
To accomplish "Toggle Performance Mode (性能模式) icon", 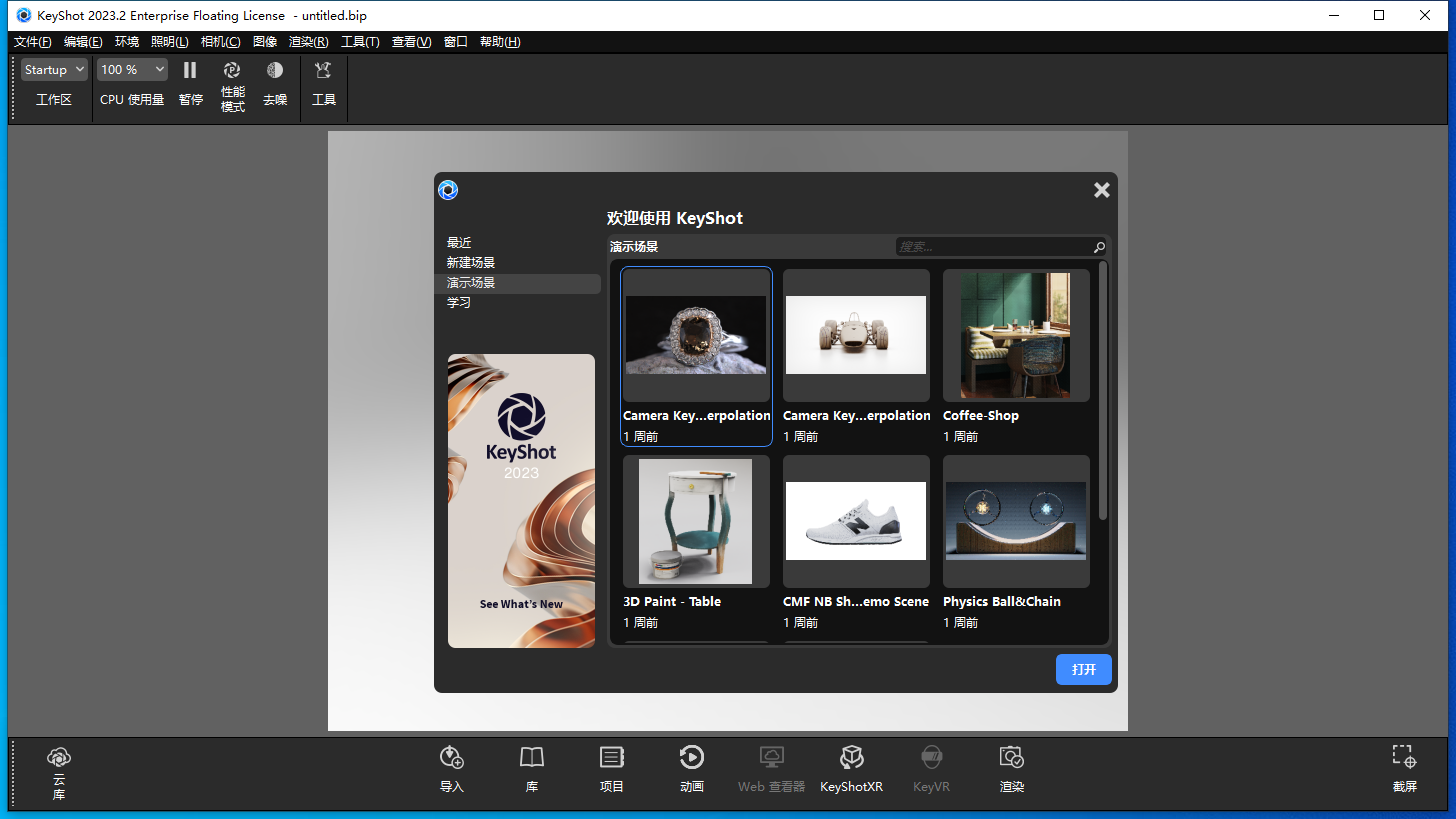I will 232,70.
